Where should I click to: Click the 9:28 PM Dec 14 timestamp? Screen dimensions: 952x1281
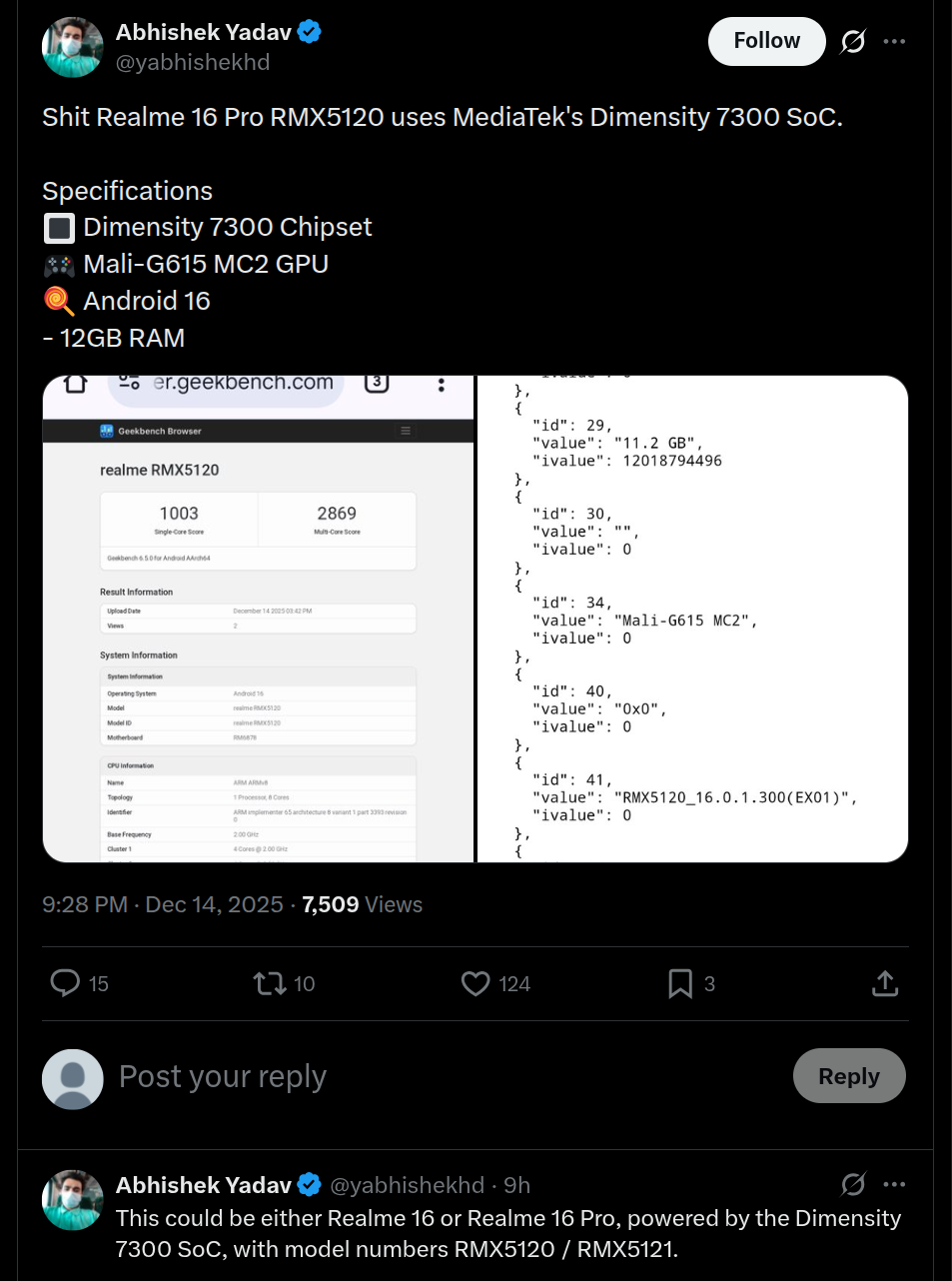pyautogui.click(x=162, y=904)
